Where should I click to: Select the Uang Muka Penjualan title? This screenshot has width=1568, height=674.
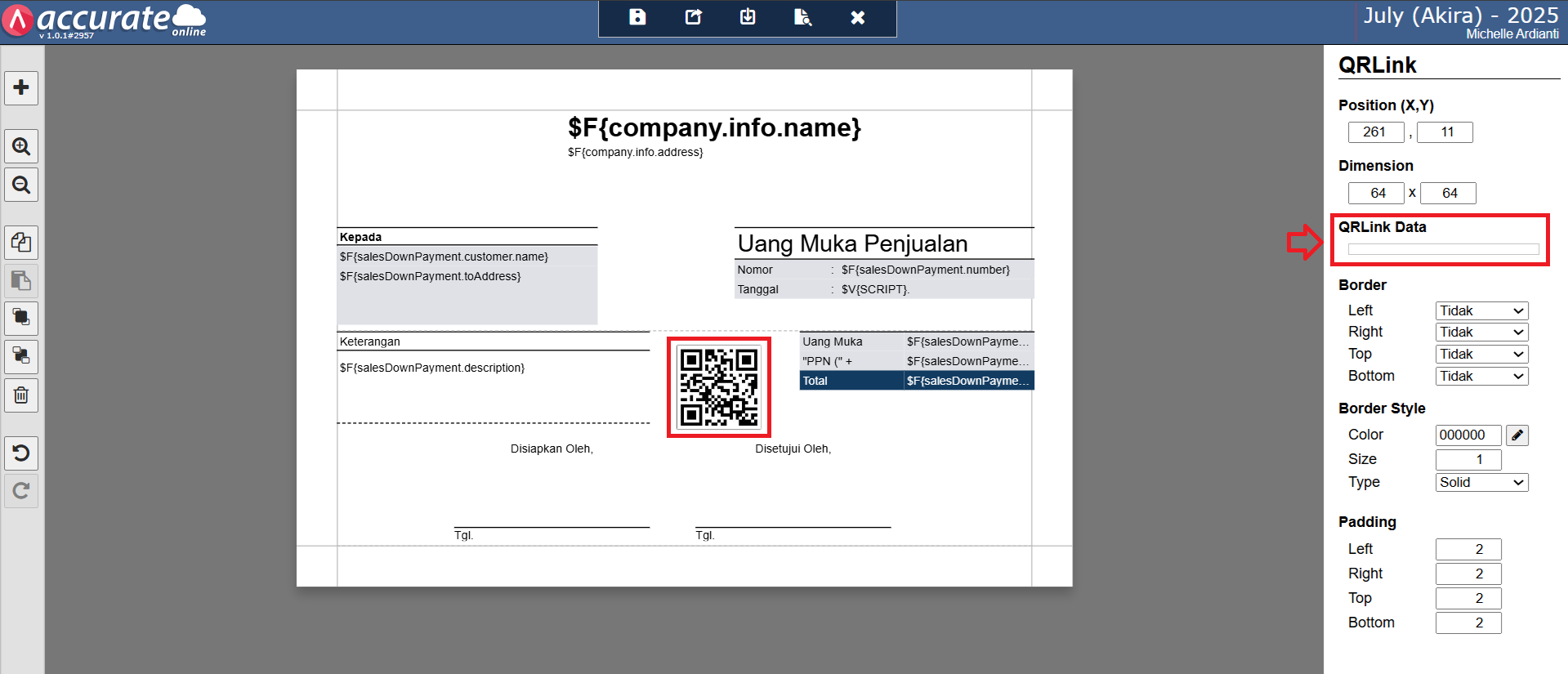(852, 243)
